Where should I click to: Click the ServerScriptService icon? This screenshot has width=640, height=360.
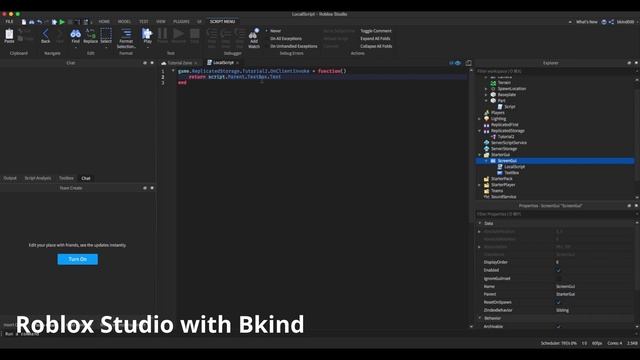tap(487, 142)
